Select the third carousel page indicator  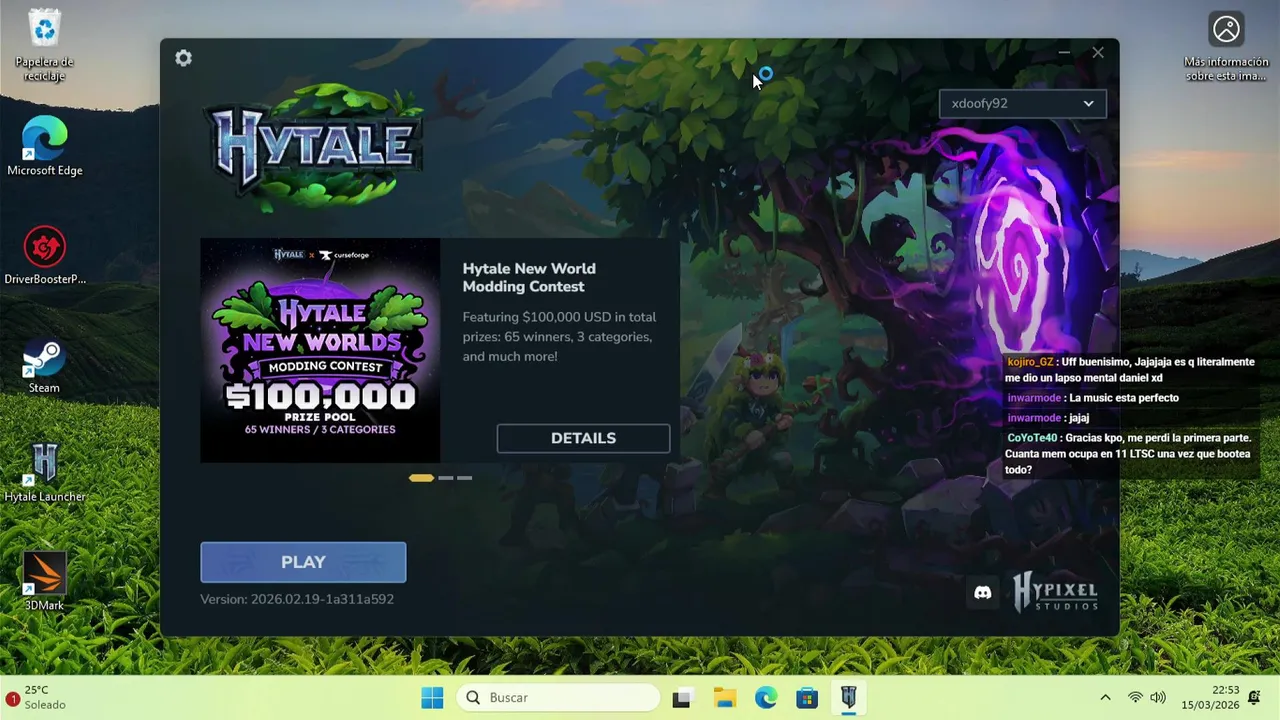464,478
